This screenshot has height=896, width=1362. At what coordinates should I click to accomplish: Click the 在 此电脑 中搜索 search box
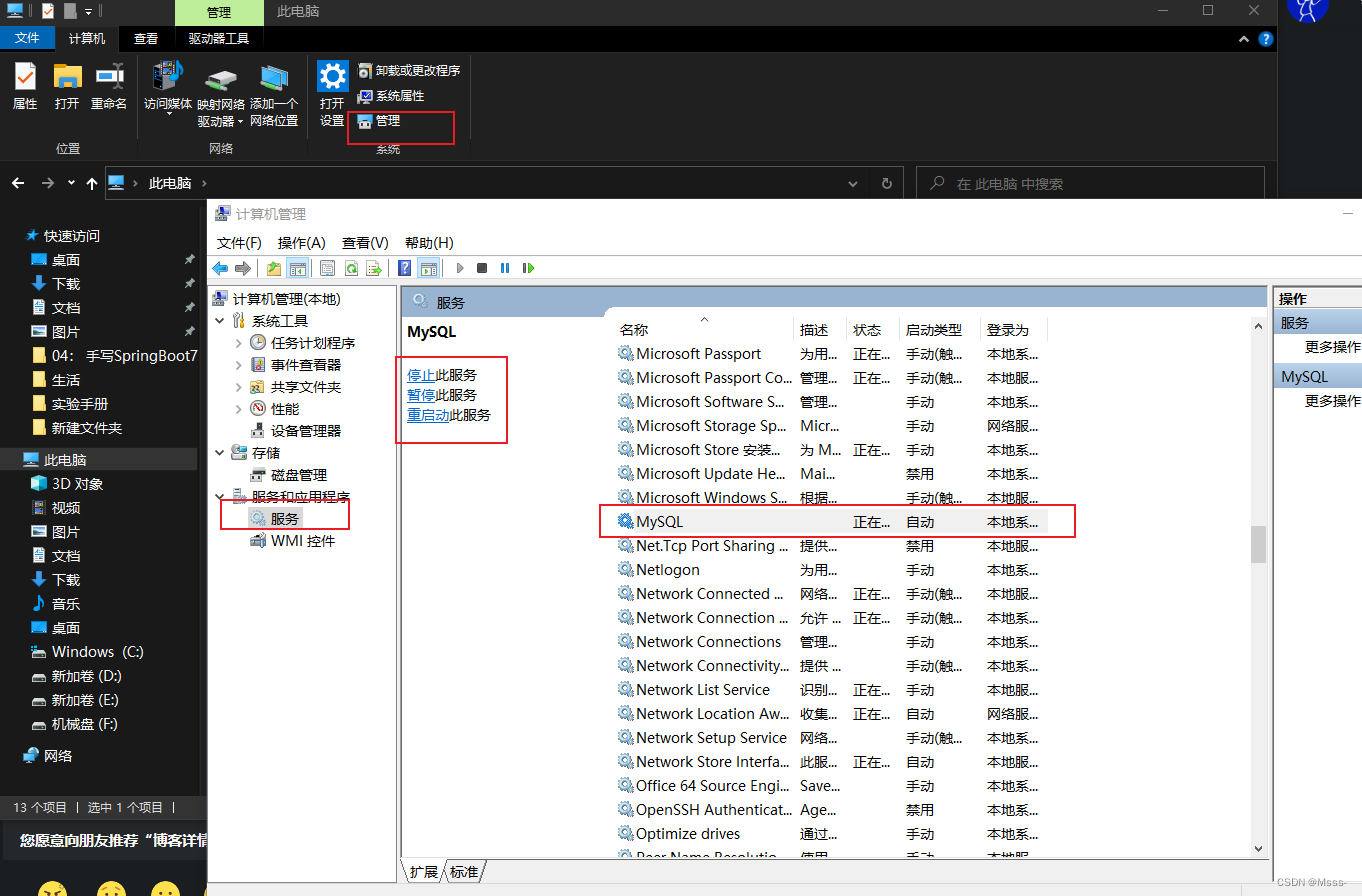click(1091, 184)
